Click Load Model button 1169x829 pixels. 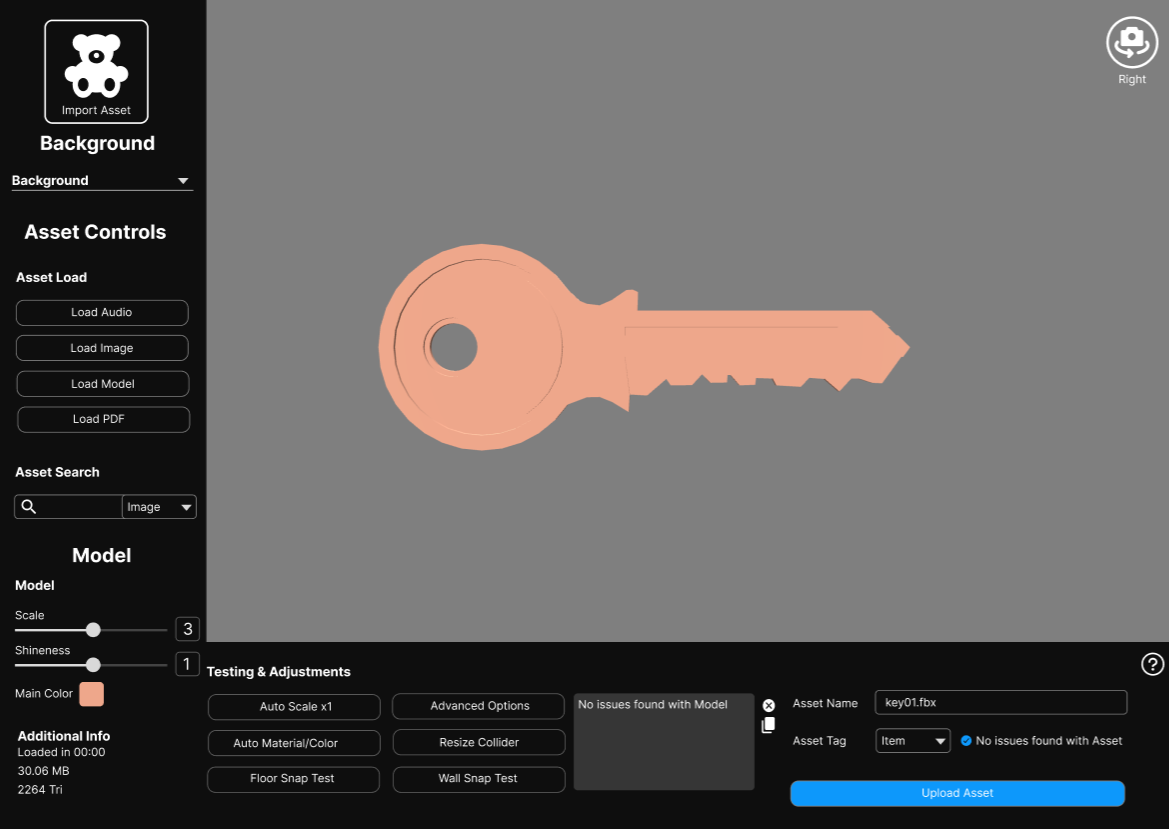tap(103, 384)
